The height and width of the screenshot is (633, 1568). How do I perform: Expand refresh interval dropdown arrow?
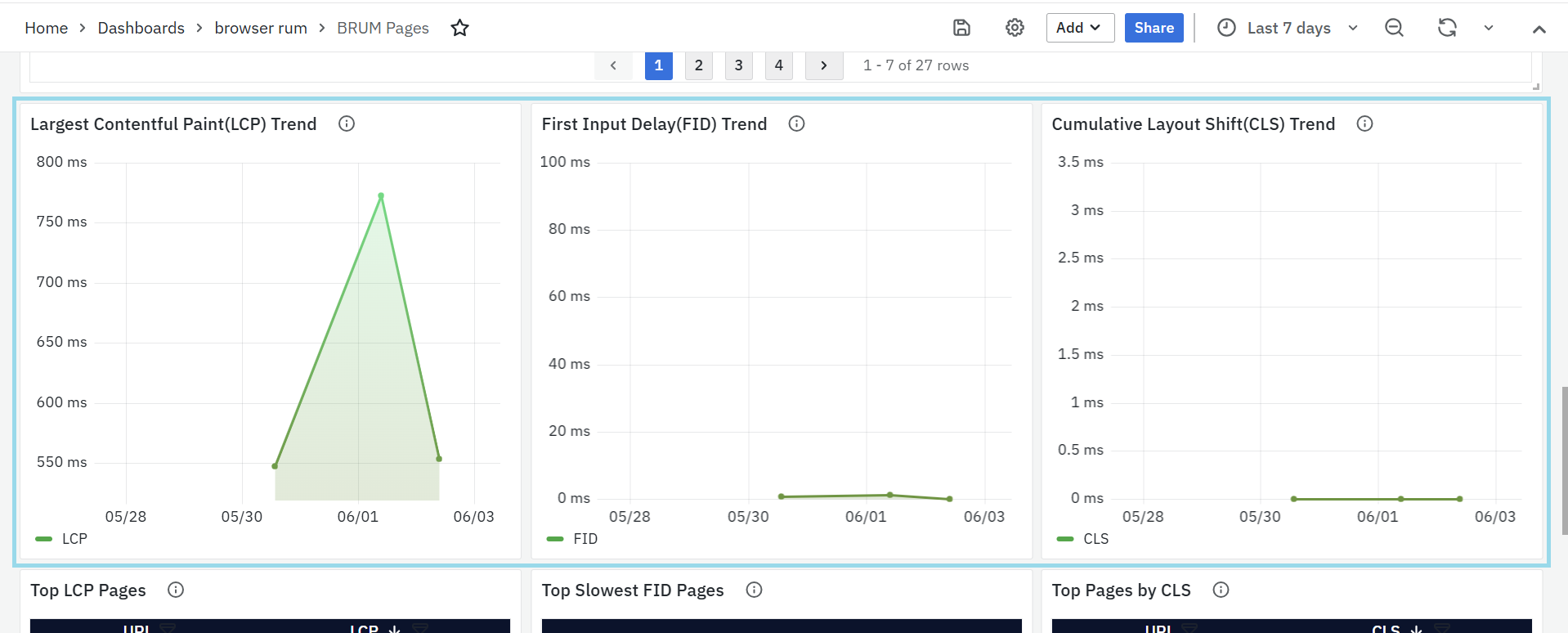(1489, 28)
